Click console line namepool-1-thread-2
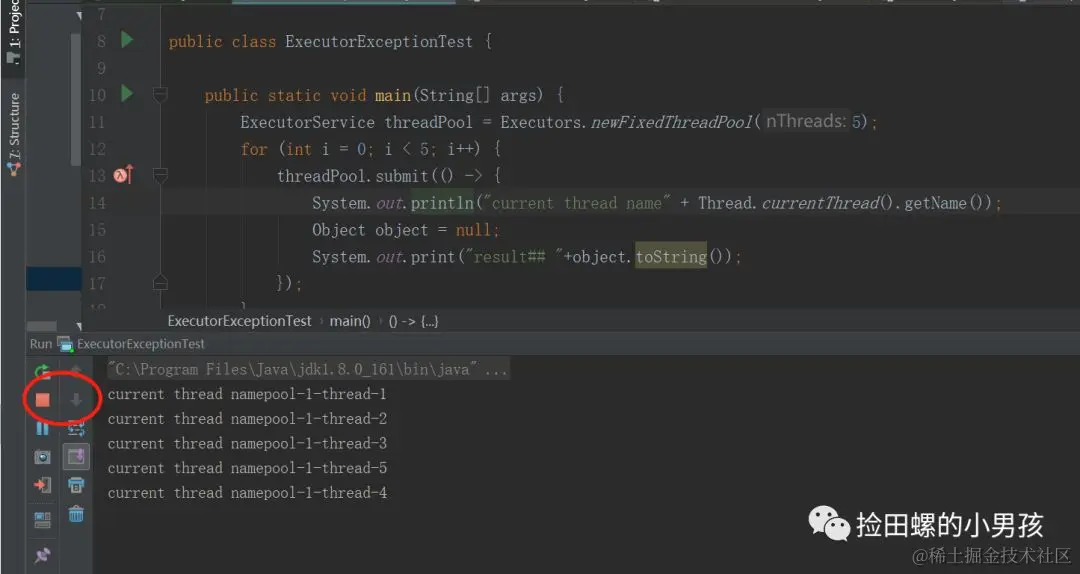The height and width of the screenshot is (574, 1080). pyautogui.click(x=247, y=419)
